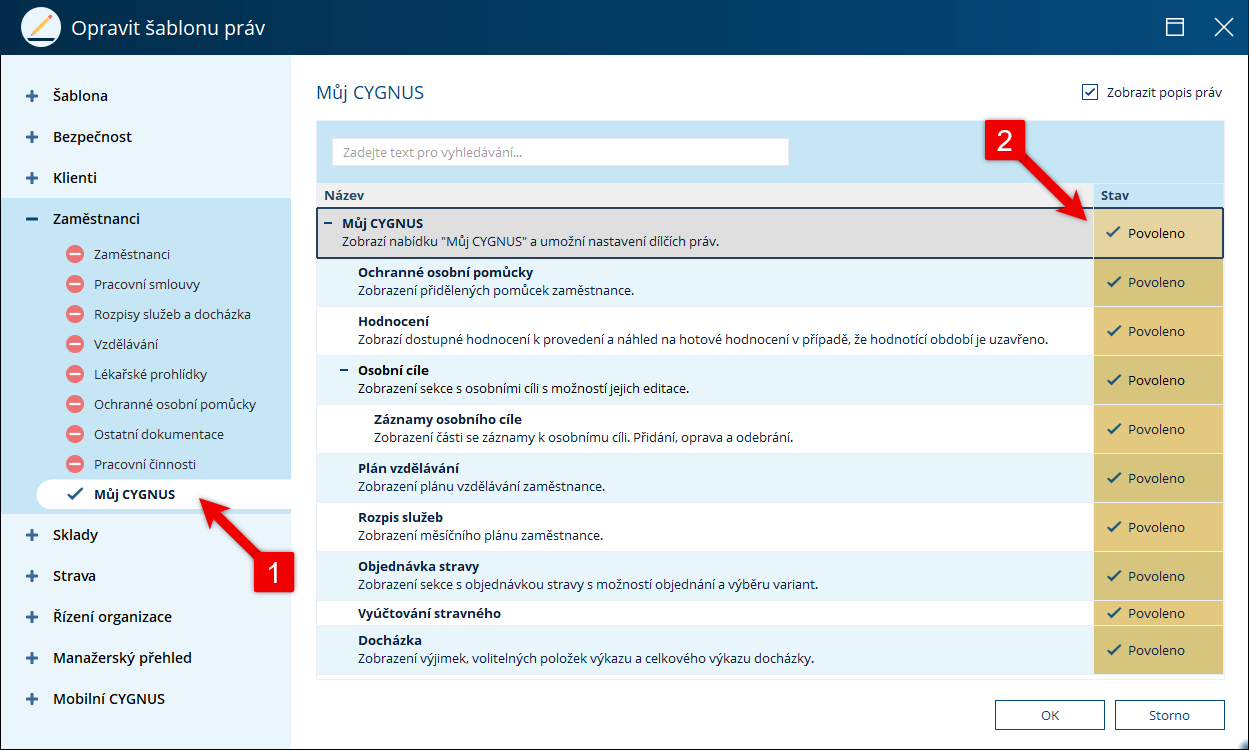
Task: Click the pencil app icon in title bar
Action: (x=41, y=27)
